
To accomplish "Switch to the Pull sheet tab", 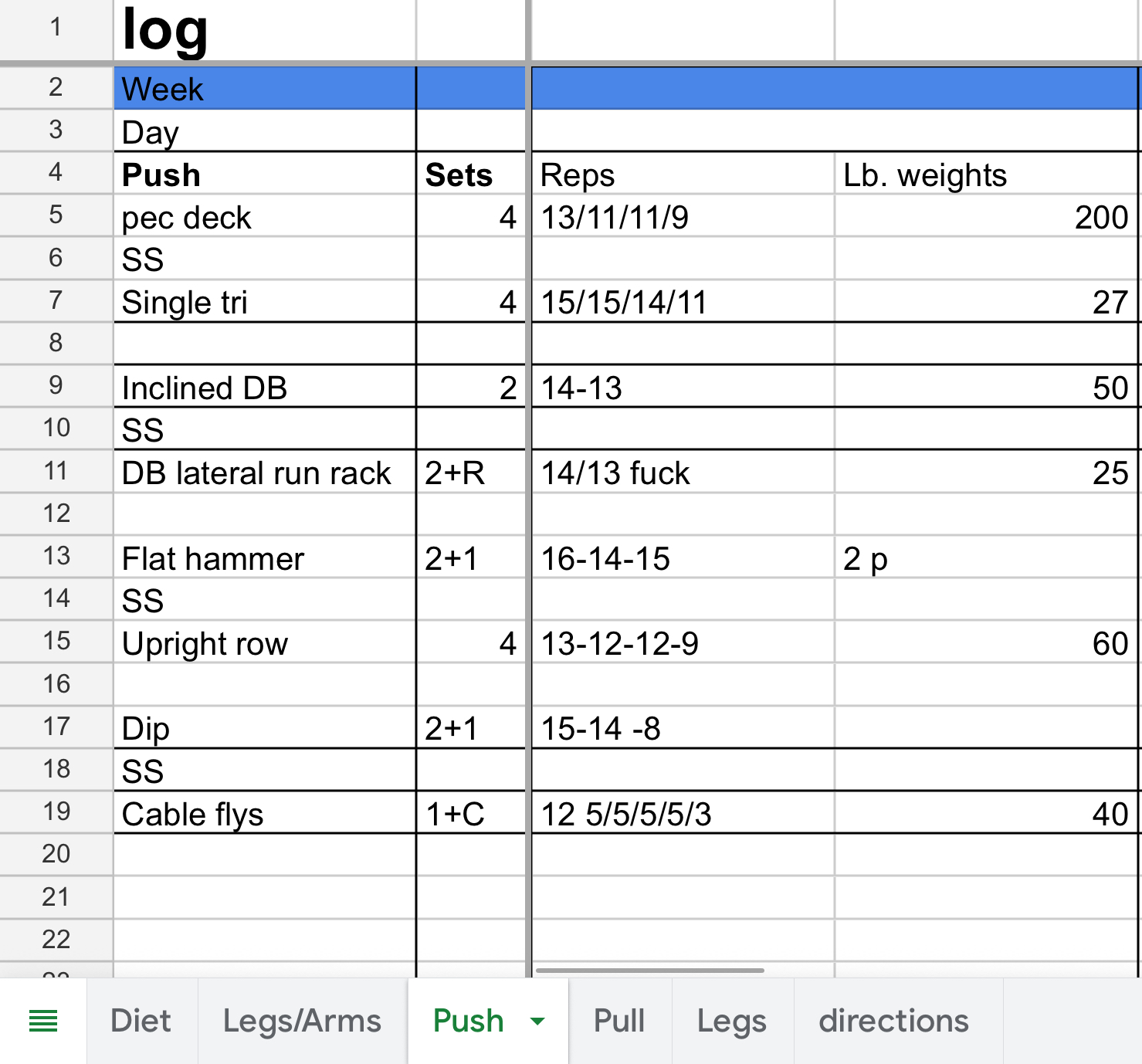I will (619, 1021).
